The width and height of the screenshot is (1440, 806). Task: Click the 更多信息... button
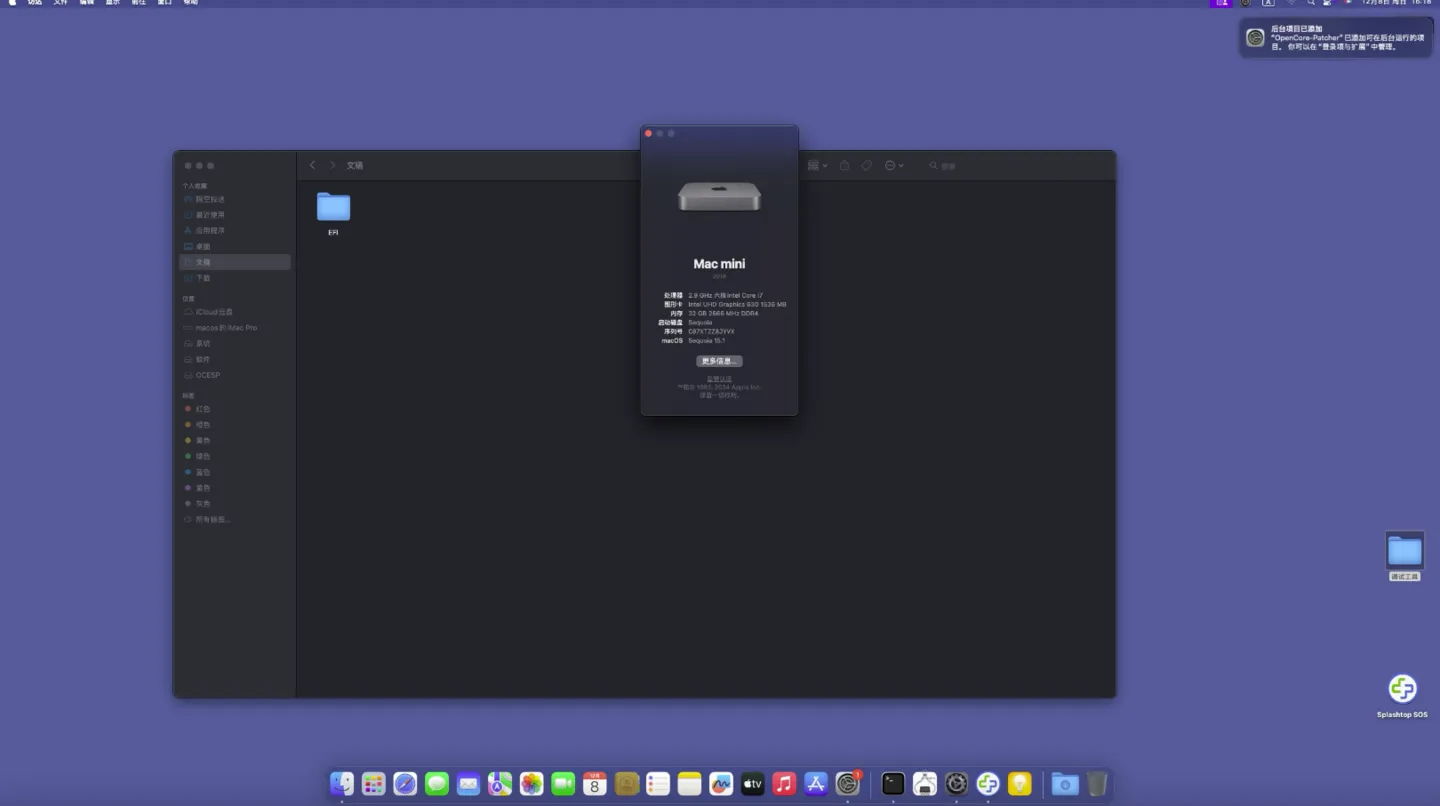click(719, 361)
